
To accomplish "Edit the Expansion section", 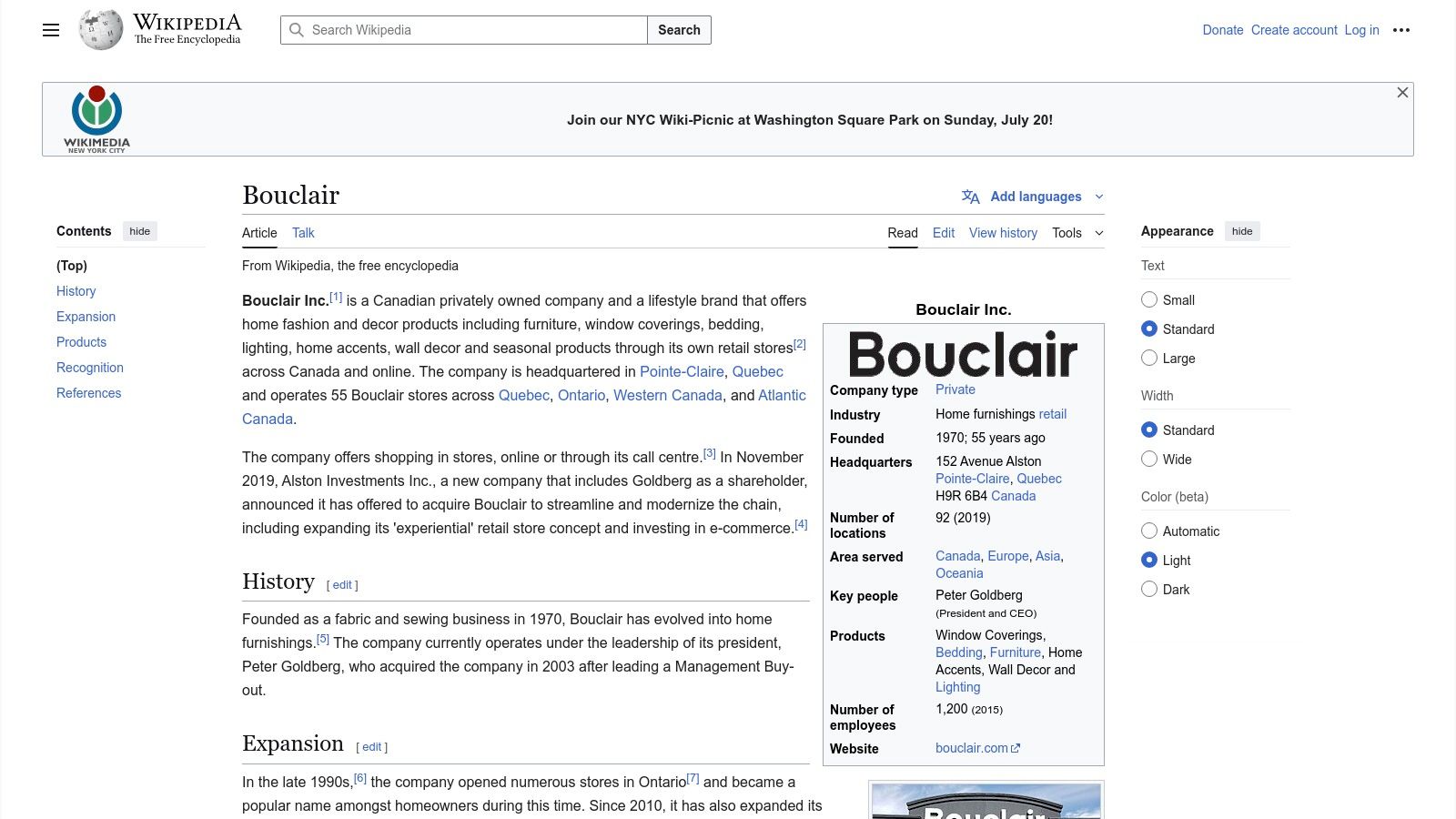I will (372, 747).
